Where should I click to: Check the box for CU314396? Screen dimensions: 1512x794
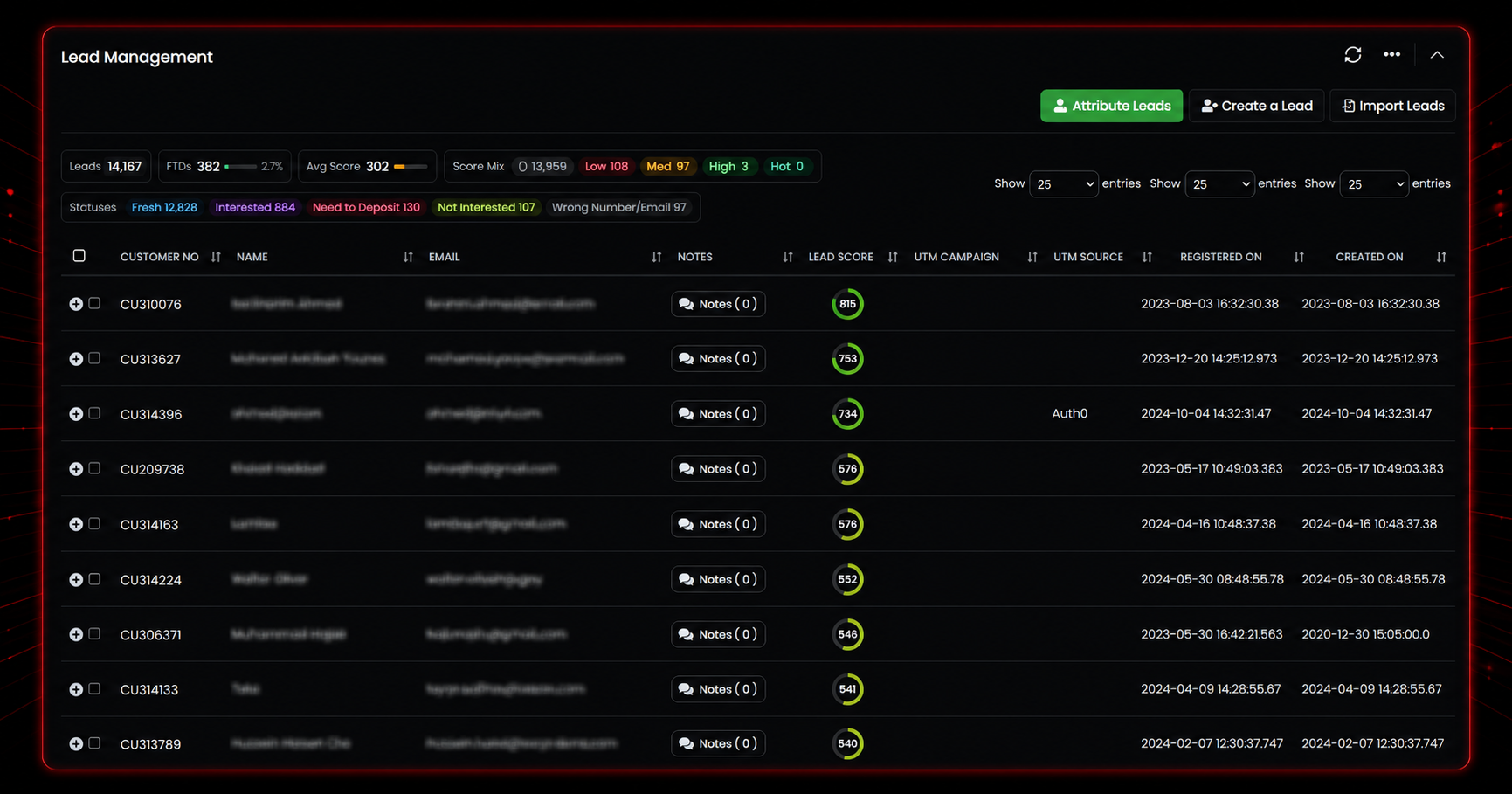click(94, 413)
